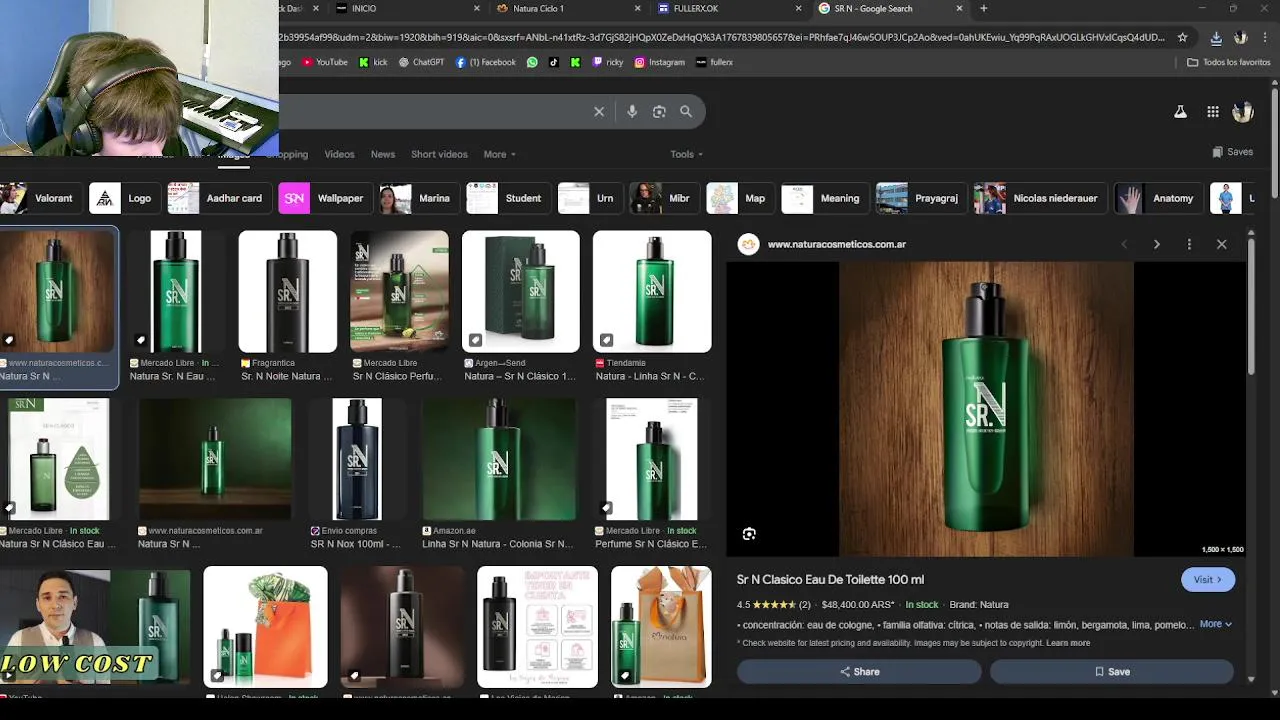Open Facebook bookmark
Viewport: 1280px width, 720px height.
coord(486,62)
